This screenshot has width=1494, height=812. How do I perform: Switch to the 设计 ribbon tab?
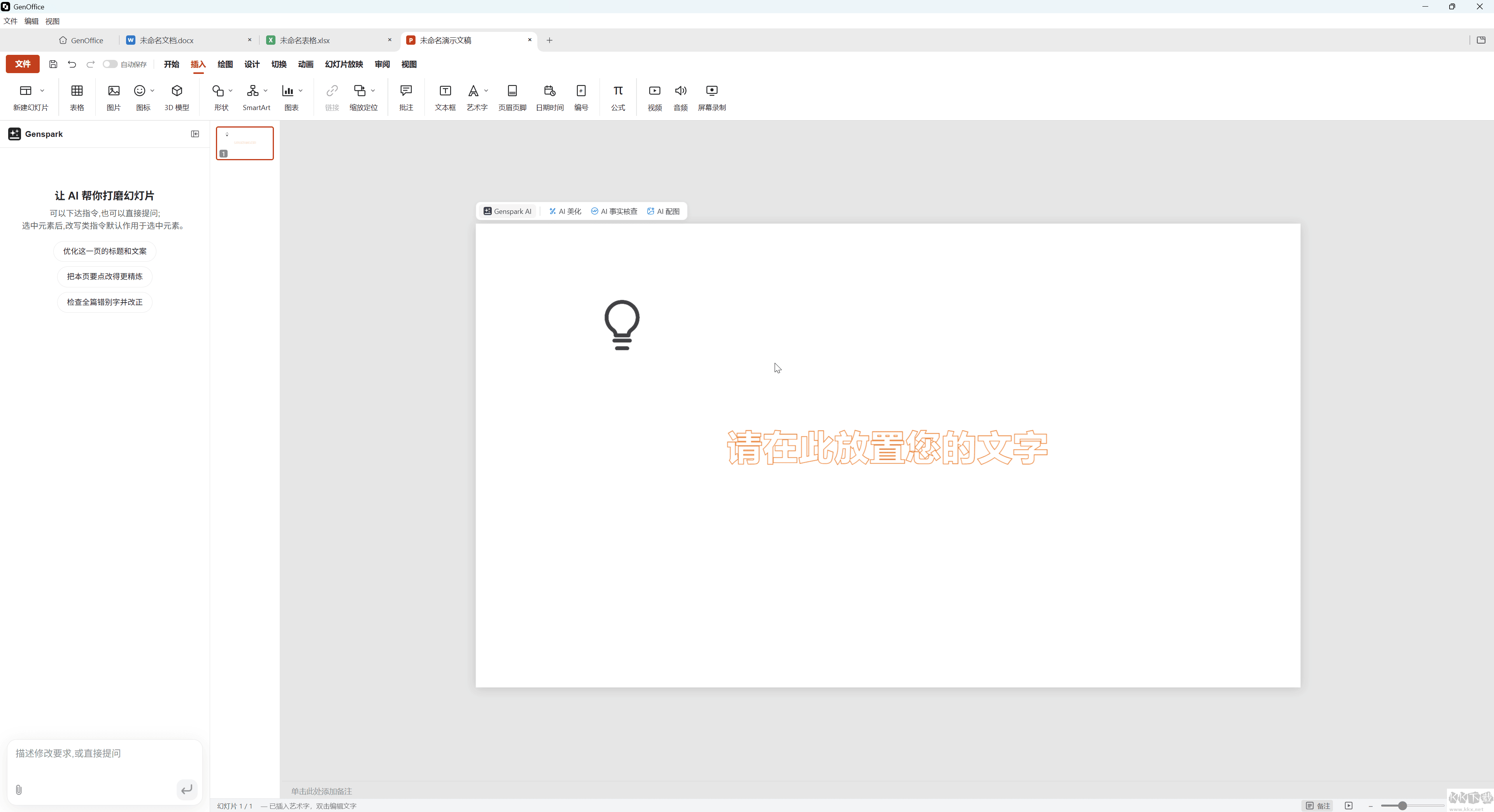pos(252,64)
